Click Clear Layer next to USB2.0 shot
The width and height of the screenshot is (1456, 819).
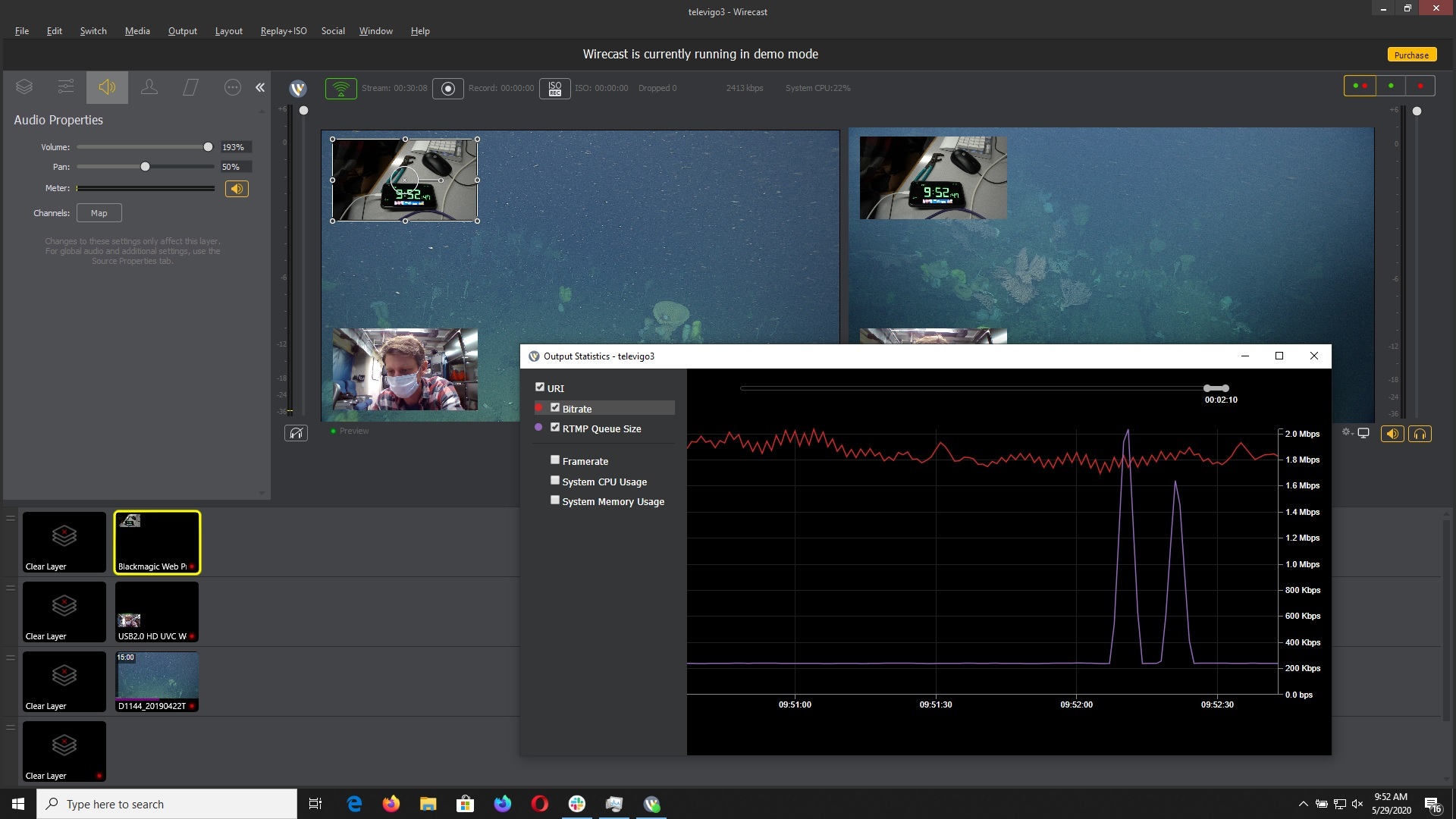64,612
